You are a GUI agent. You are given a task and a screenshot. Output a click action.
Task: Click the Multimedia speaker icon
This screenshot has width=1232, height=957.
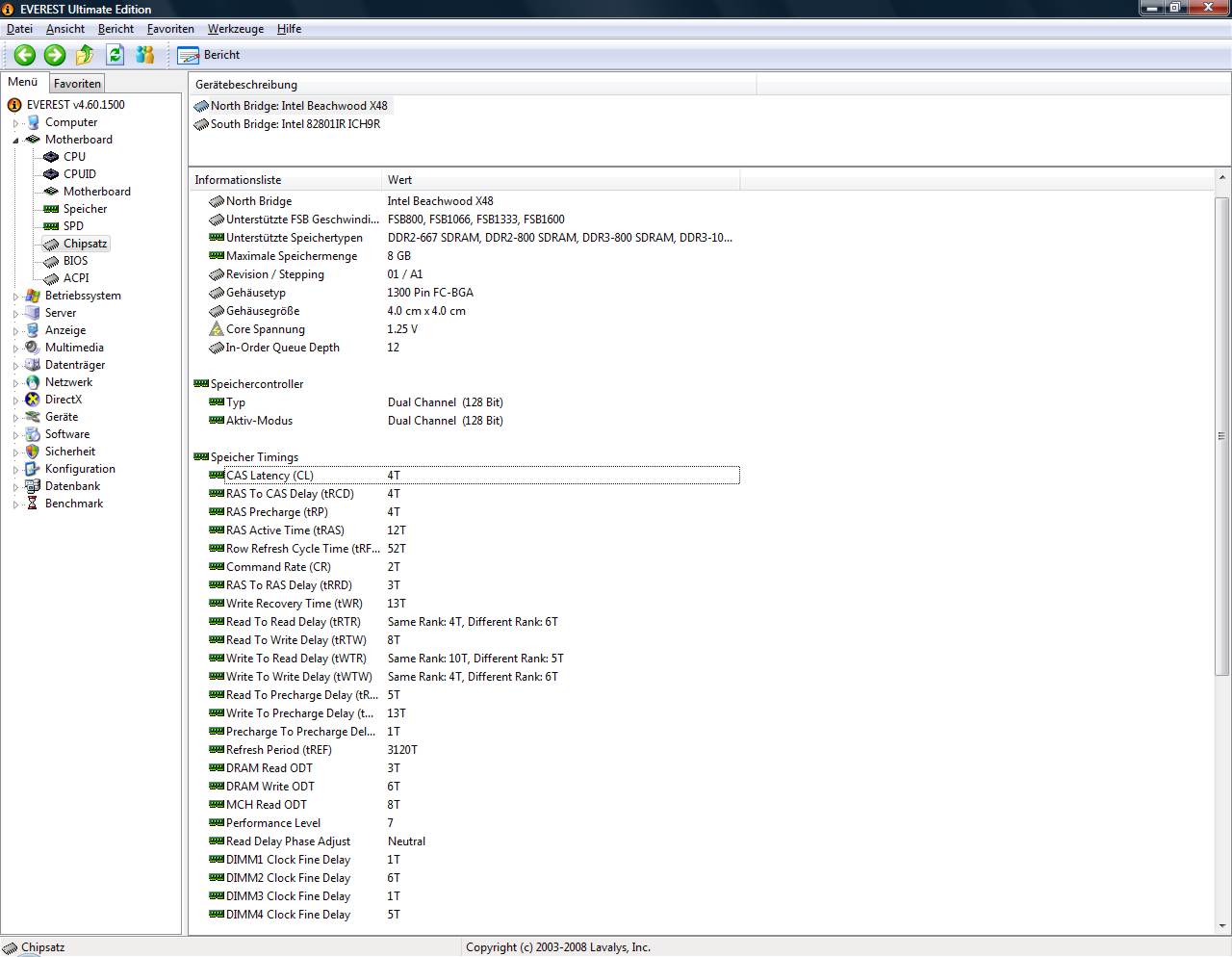coord(33,348)
